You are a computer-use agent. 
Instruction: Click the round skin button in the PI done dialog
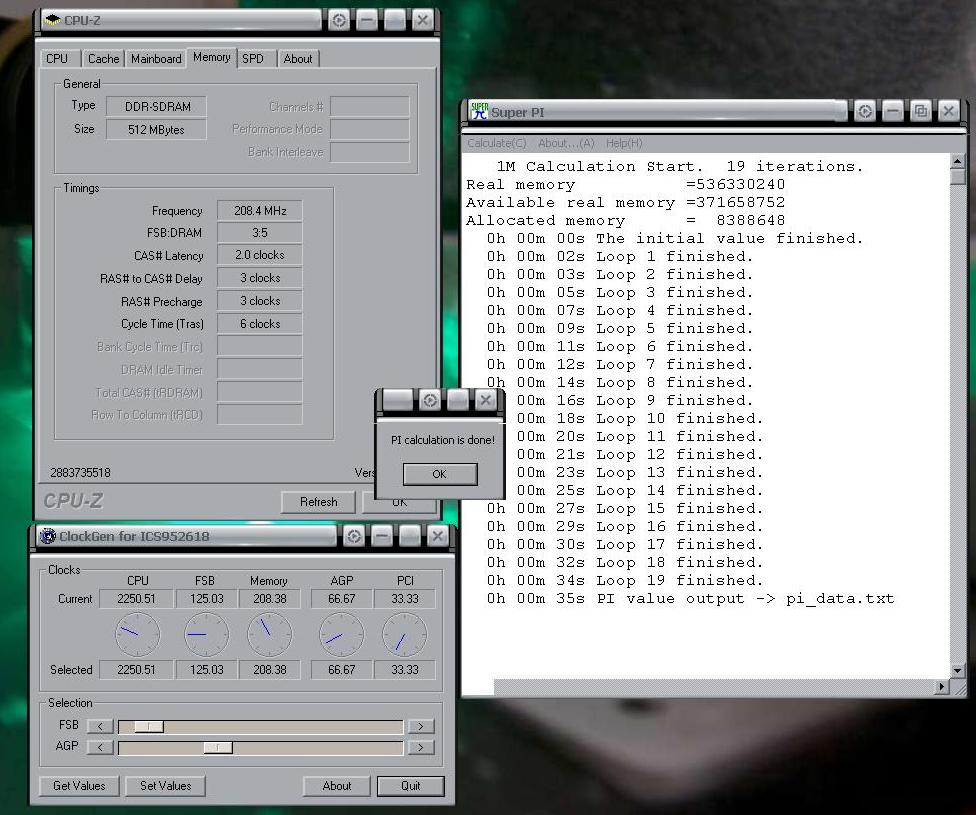[x=429, y=400]
